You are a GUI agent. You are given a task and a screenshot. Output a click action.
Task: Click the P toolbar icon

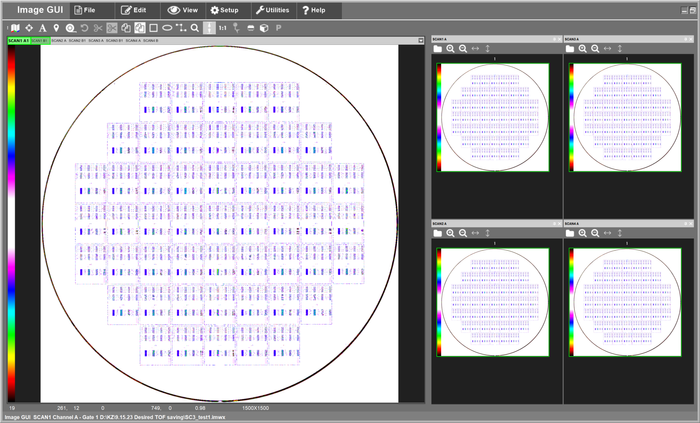[278, 28]
